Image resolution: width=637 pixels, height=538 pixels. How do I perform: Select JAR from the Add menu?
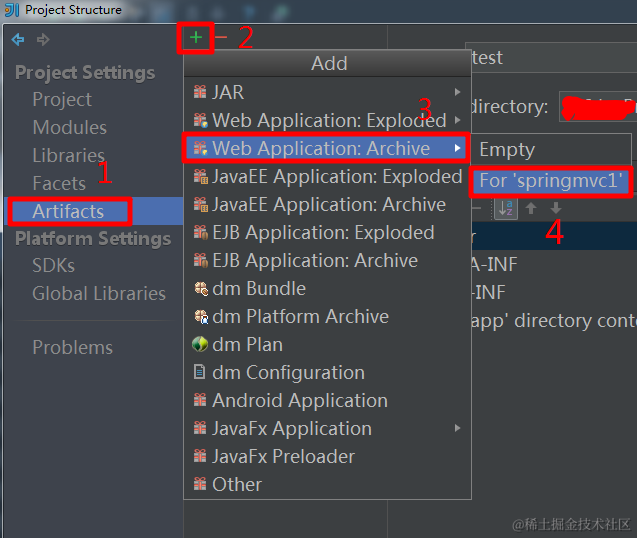pos(327,92)
